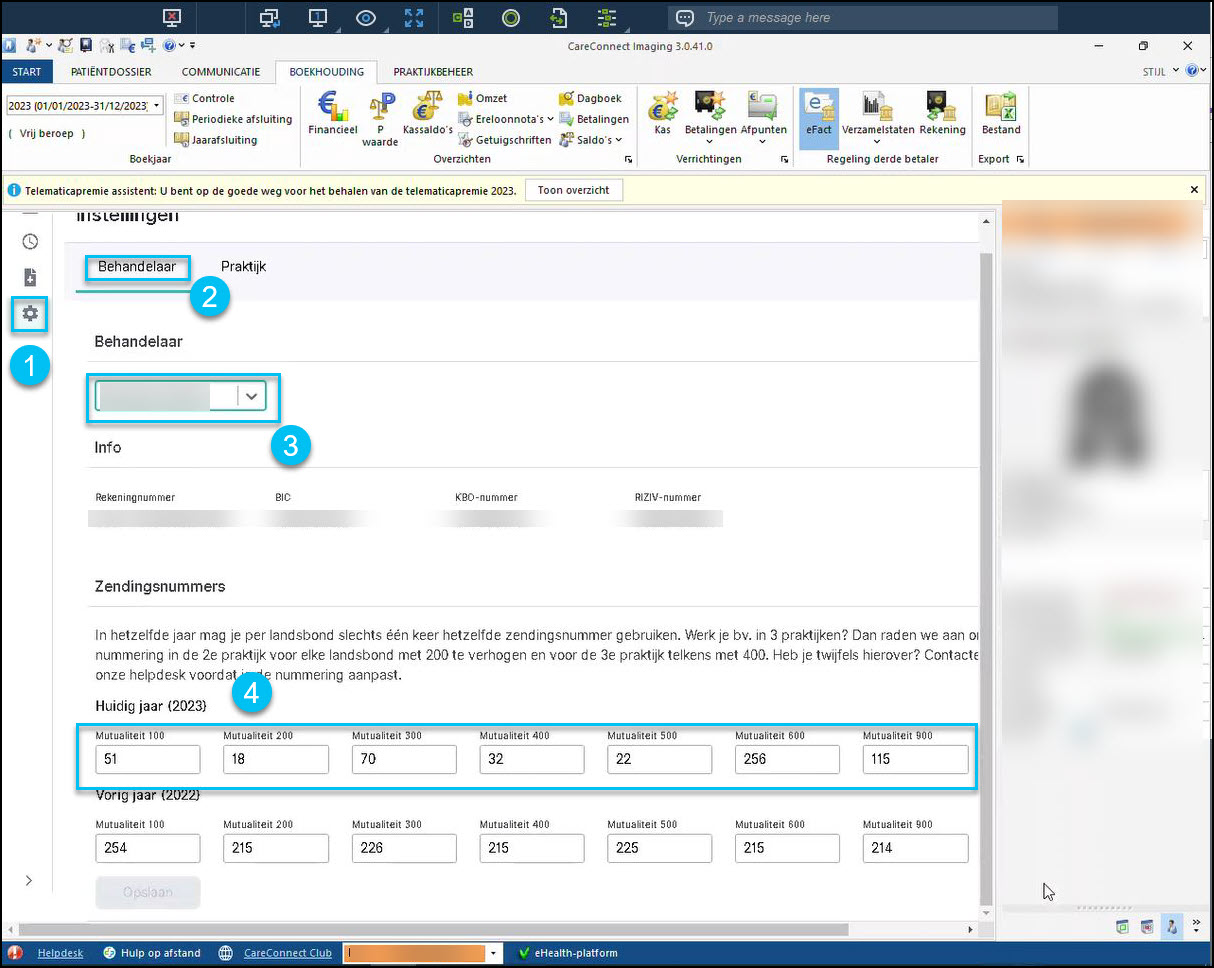Click the Kas button under Verrichtingen

coord(661,113)
